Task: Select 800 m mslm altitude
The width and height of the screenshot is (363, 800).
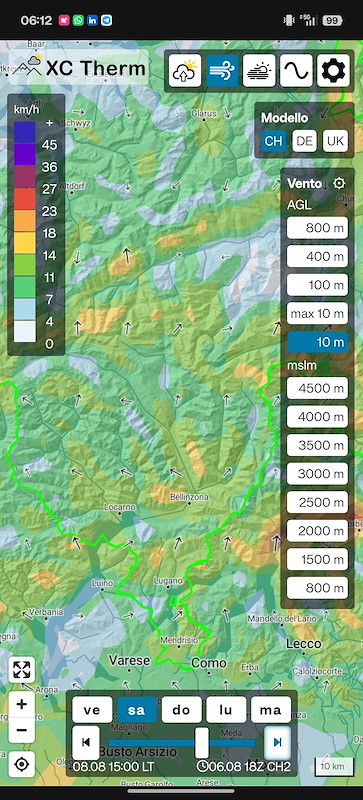Action: click(318, 588)
